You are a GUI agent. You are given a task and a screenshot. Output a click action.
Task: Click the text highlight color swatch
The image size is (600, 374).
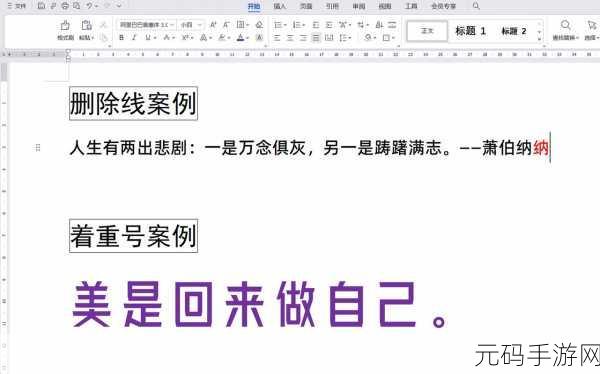222,38
